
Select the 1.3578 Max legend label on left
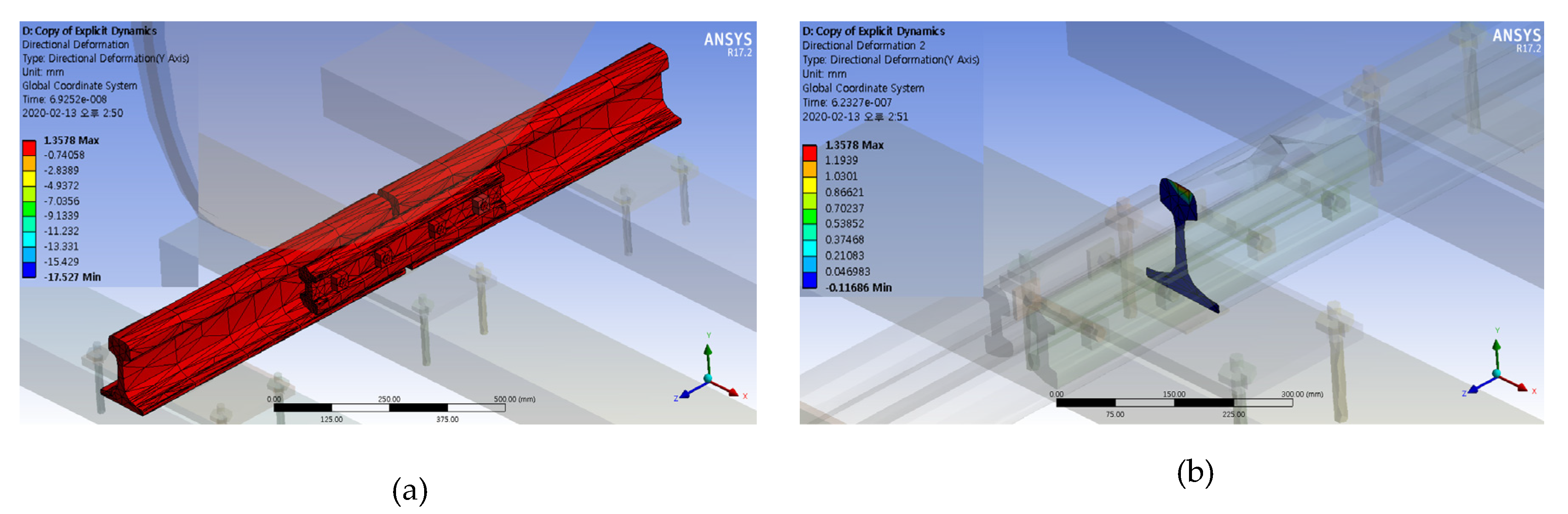[x=71, y=140]
